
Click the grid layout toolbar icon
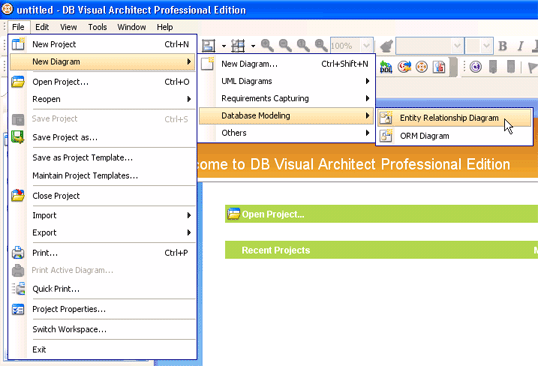click(x=238, y=45)
